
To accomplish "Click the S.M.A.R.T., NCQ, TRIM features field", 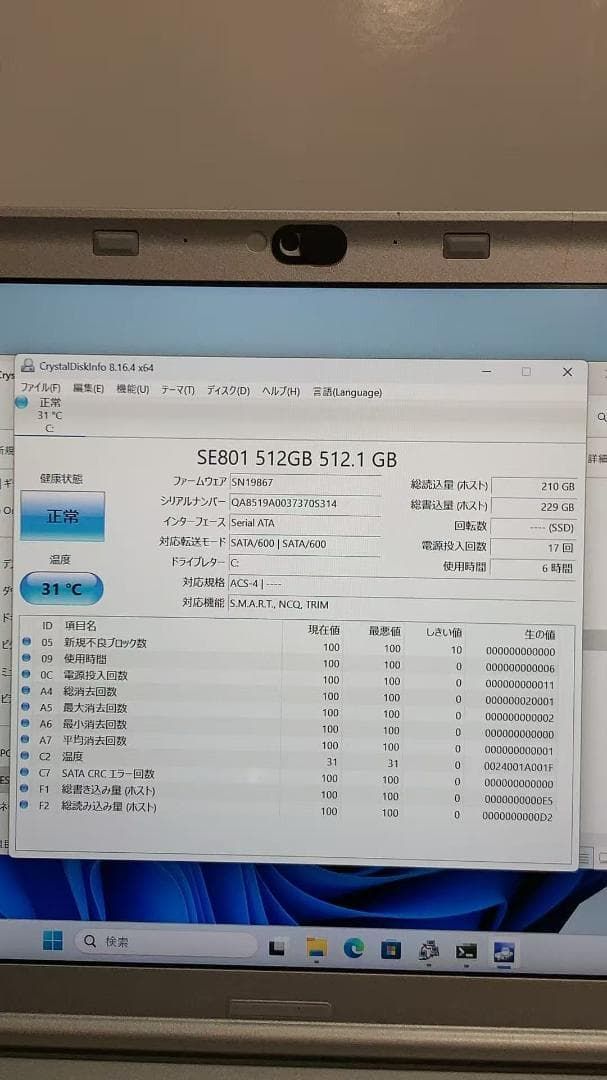I will point(402,604).
